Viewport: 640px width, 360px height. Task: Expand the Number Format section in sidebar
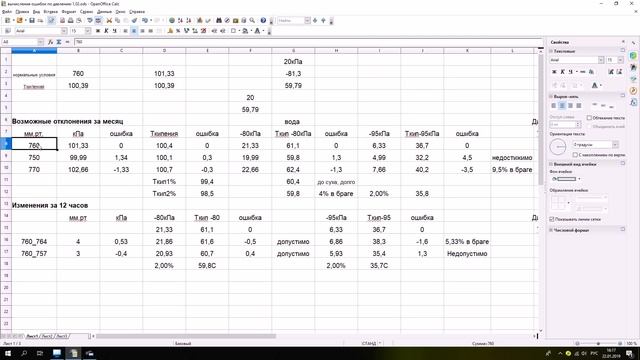[x=551, y=230]
